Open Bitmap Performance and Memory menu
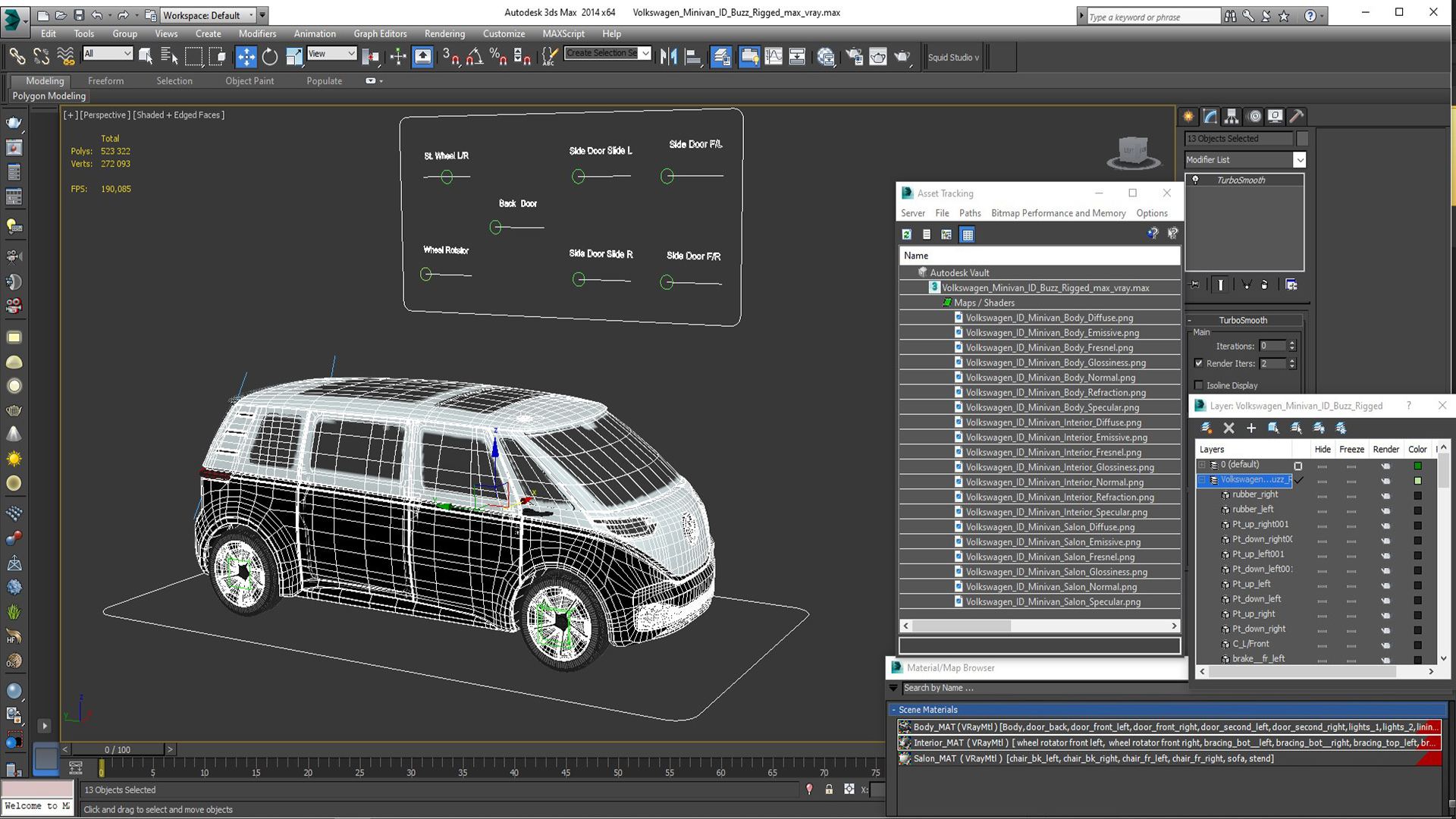Viewport: 1456px width, 819px height. [x=1058, y=213]
